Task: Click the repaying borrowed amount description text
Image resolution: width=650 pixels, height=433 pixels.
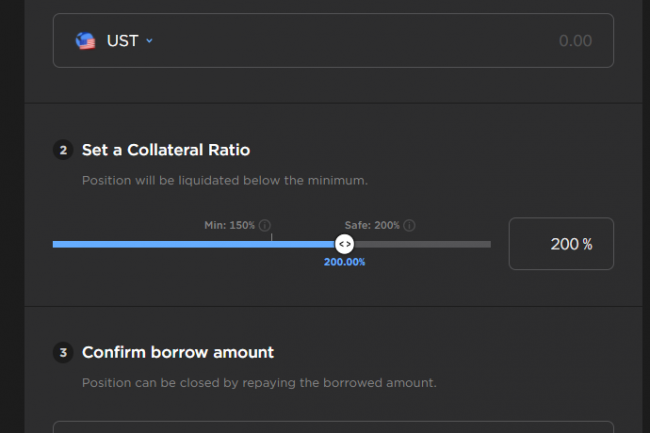Action: (259, 382)
